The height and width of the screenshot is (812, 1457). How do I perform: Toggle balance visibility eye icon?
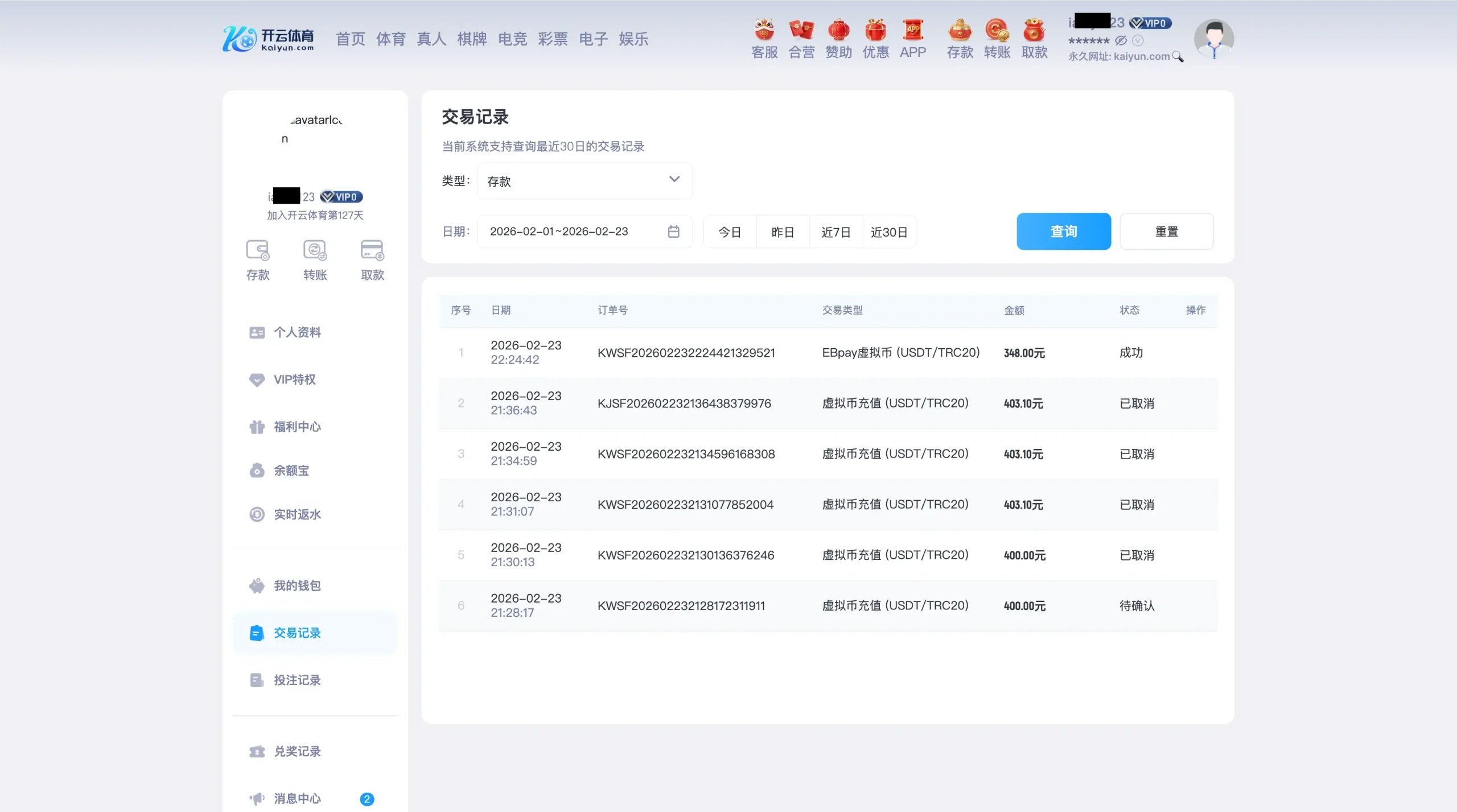pos(1121,40)
